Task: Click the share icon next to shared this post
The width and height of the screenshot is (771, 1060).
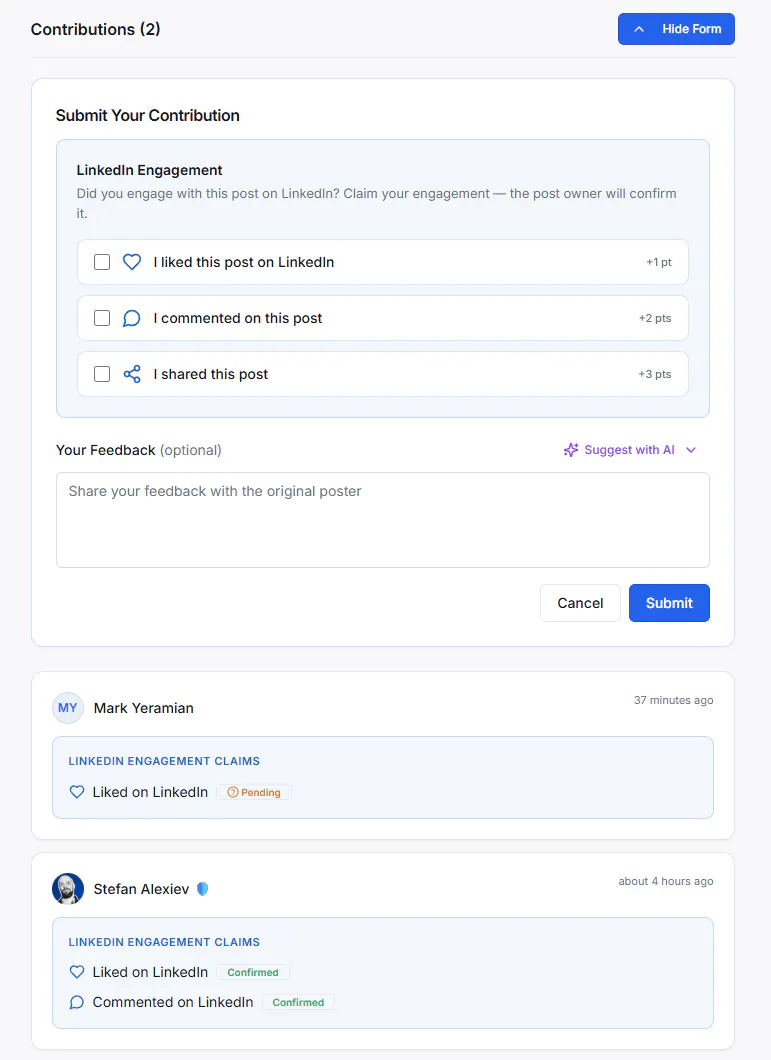Action: tap(132, 374)
